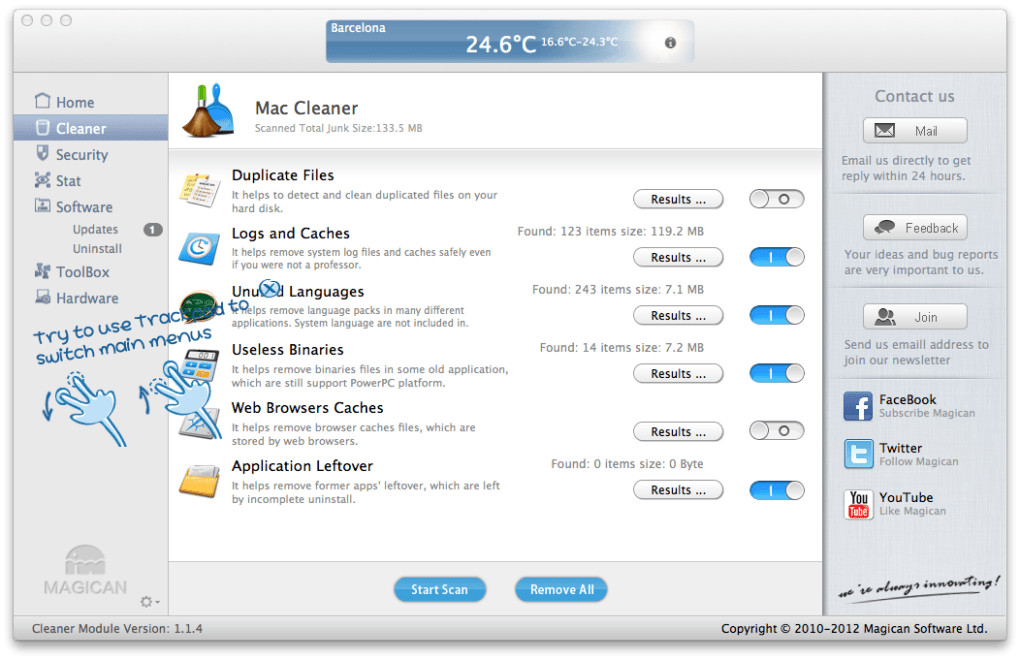1020x660 pixels.
Task: Open Results for Duplicate Files
Action: [x=678, y=199]
